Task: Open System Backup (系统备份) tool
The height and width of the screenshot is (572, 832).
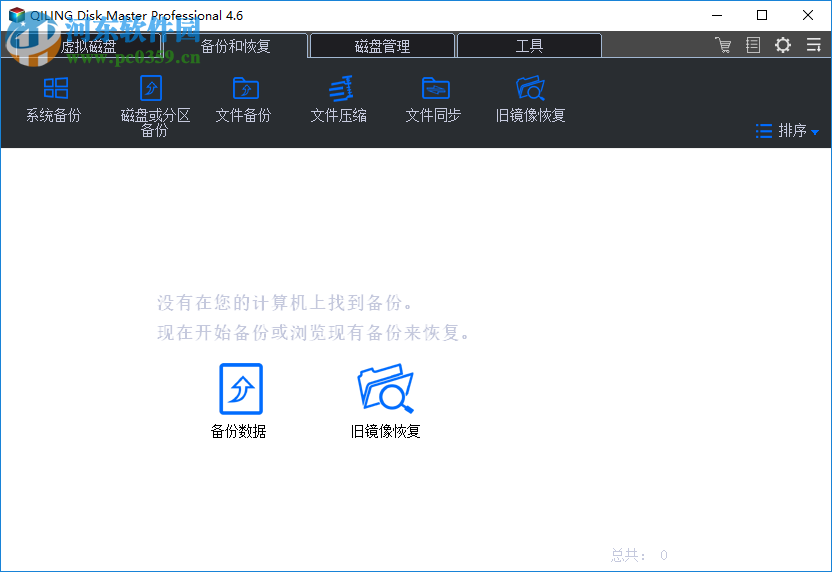Action: point(54,100)
